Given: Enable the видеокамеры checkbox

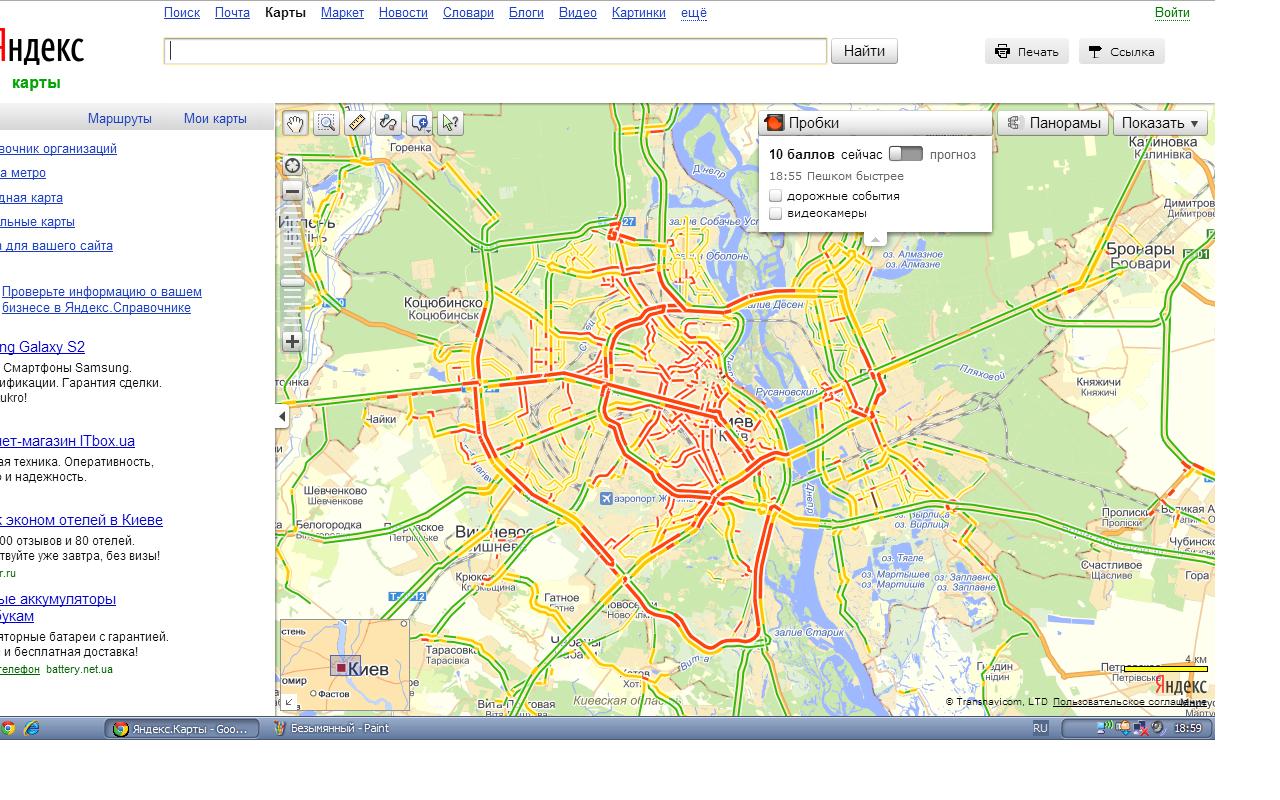Looking at the screenshot, I should [775, 213].
